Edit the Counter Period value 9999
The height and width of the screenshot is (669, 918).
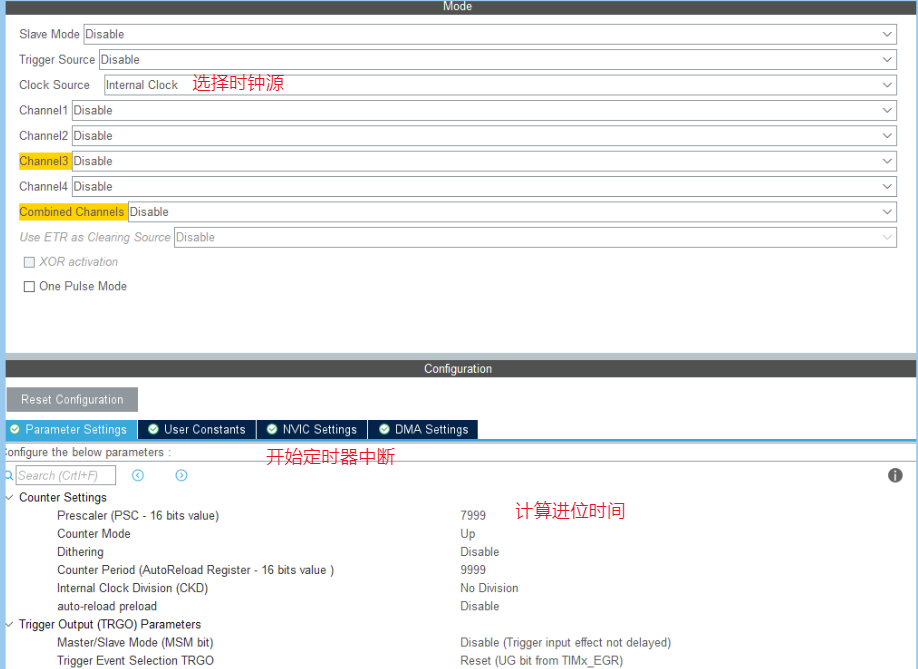pyautogui.click(x=473, y=570)
